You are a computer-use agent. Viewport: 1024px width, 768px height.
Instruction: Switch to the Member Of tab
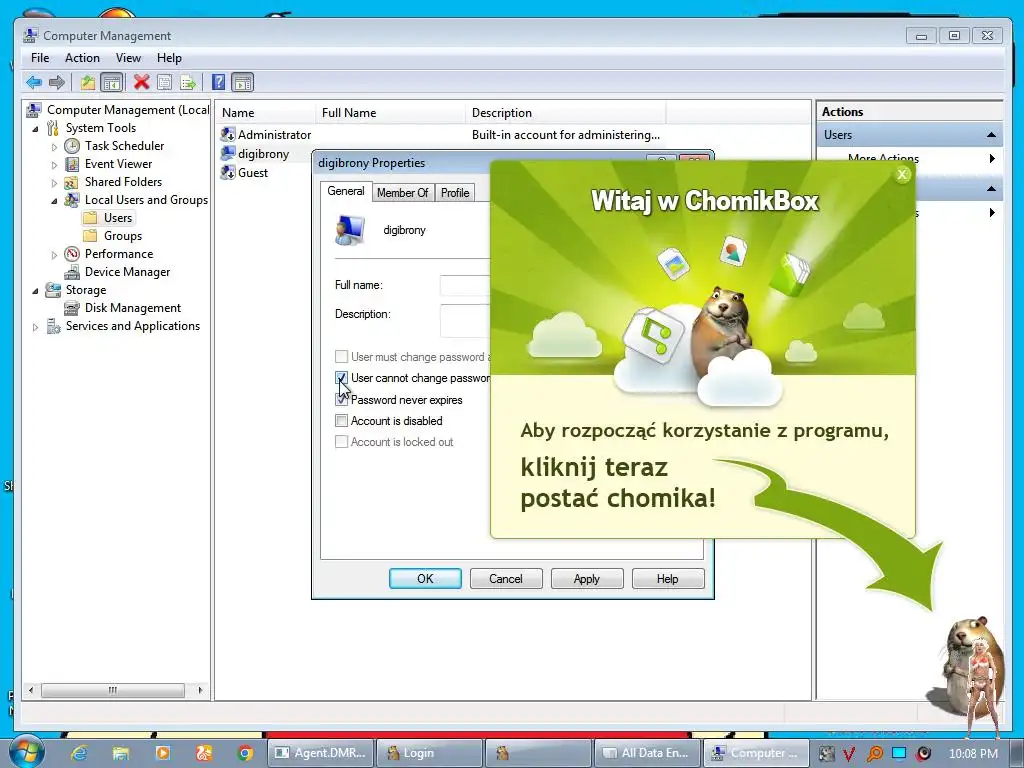tap(402, 193)
